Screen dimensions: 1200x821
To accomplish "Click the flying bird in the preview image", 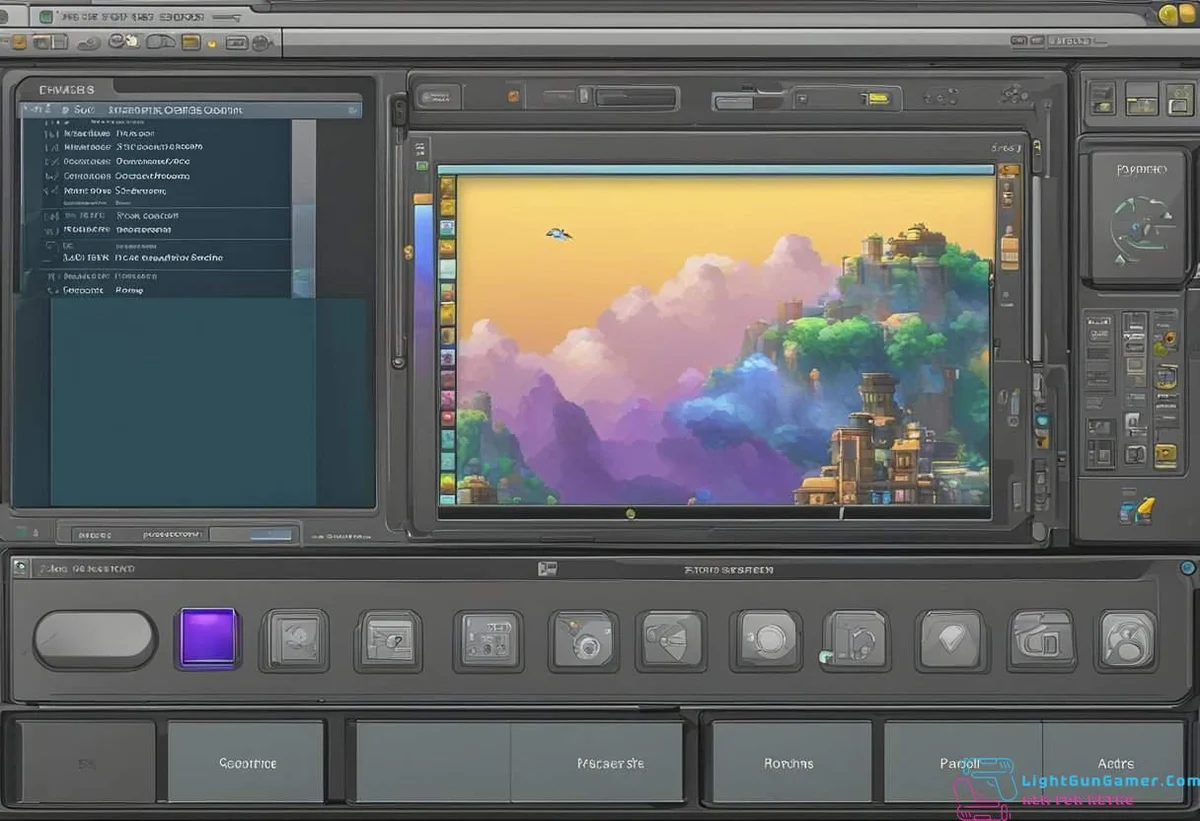I will click(558, 234).
